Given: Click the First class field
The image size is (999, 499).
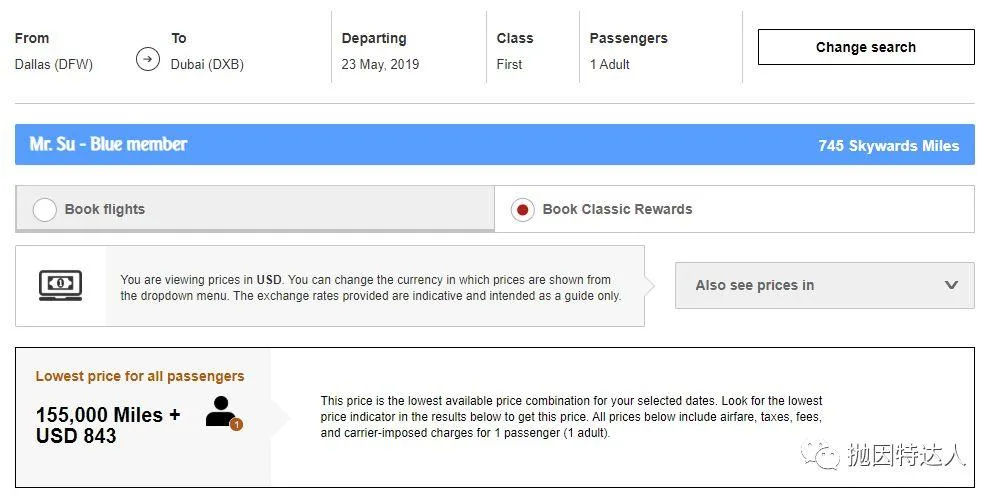Looking at the screenshot, I should [x=509, y=64].
